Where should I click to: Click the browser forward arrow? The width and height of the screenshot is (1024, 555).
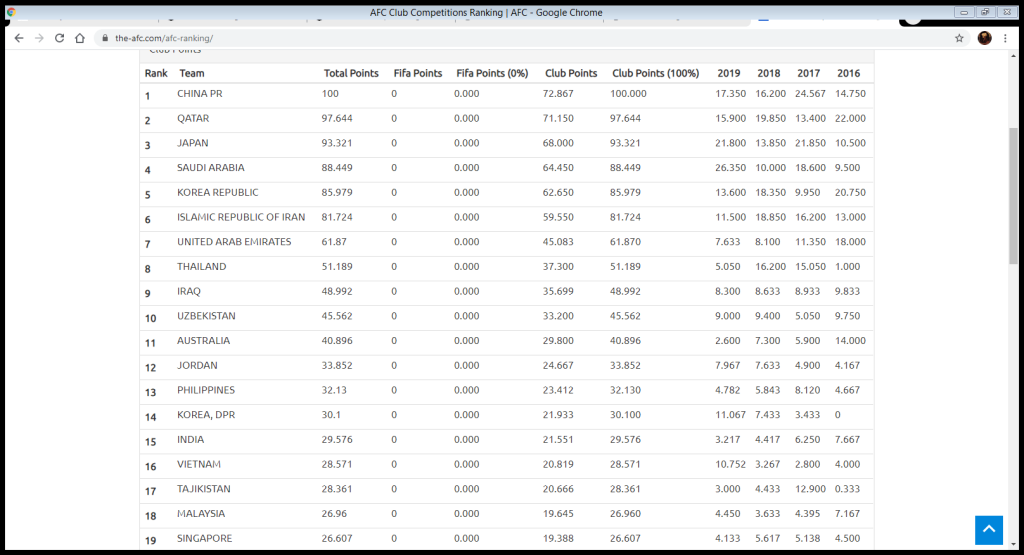pyautogui.click(x=39, y=39)
